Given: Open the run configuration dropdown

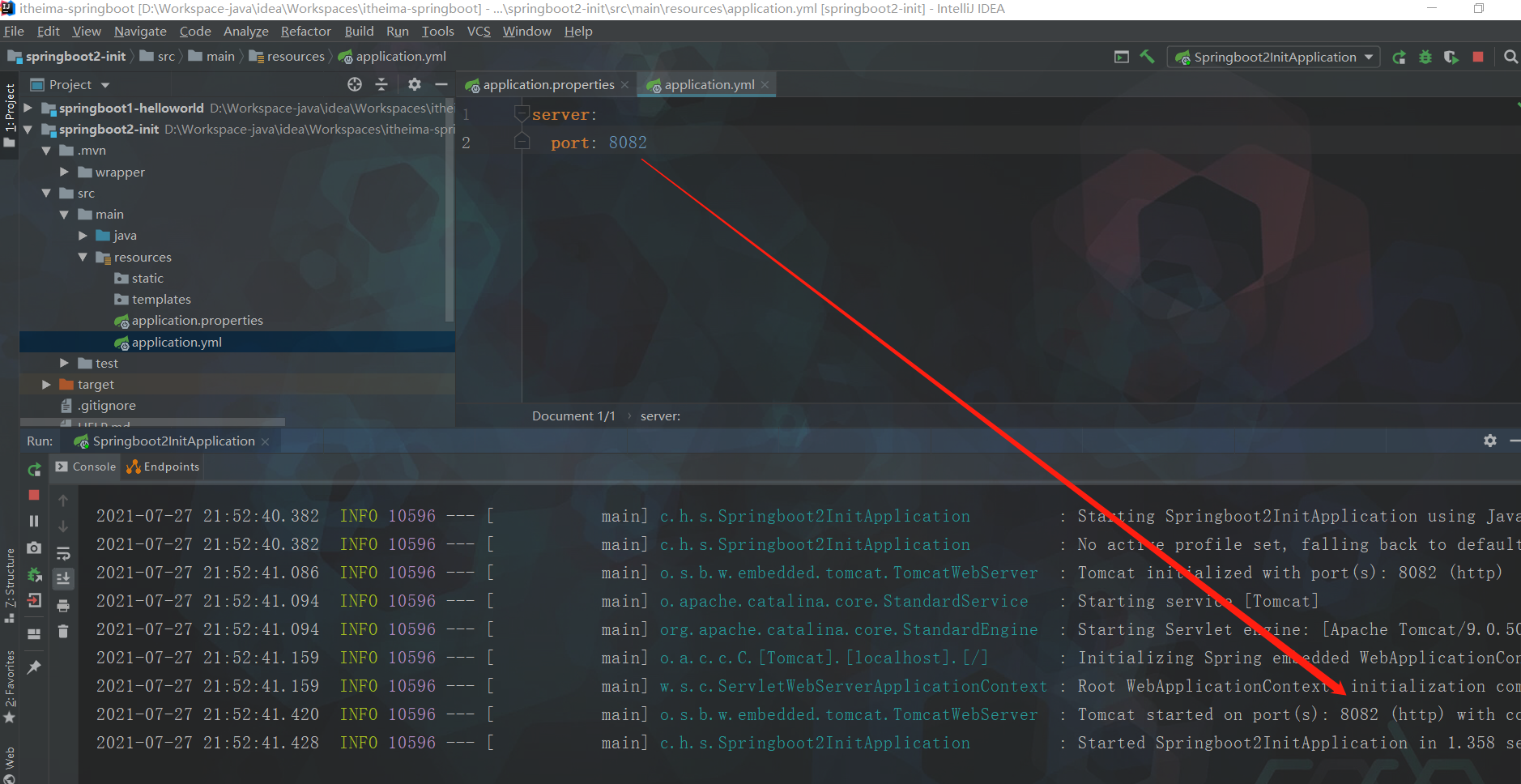Looking at the screenshot, I should (1274, 57).
